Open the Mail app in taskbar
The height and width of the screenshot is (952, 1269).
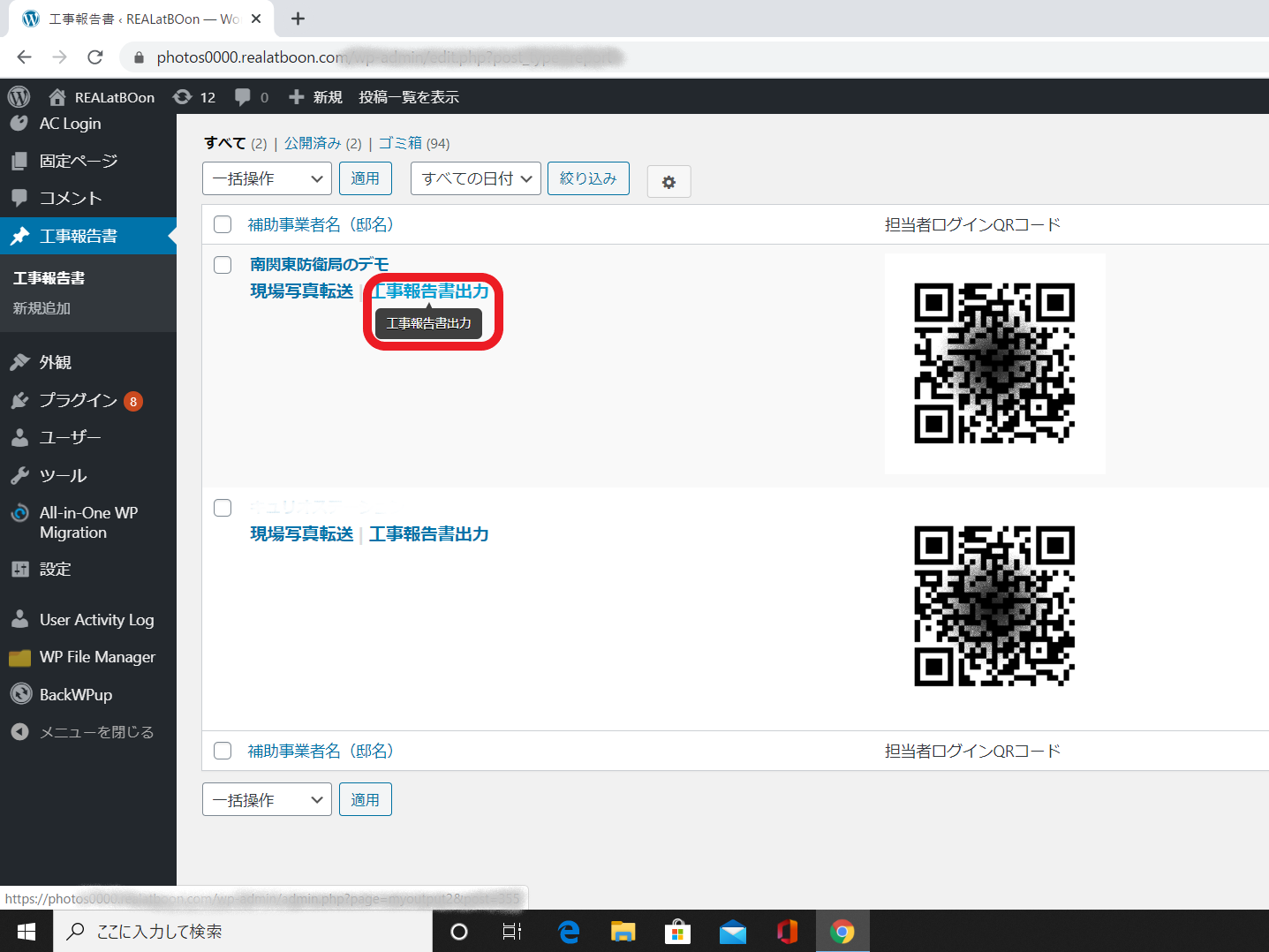coord(732,932)
